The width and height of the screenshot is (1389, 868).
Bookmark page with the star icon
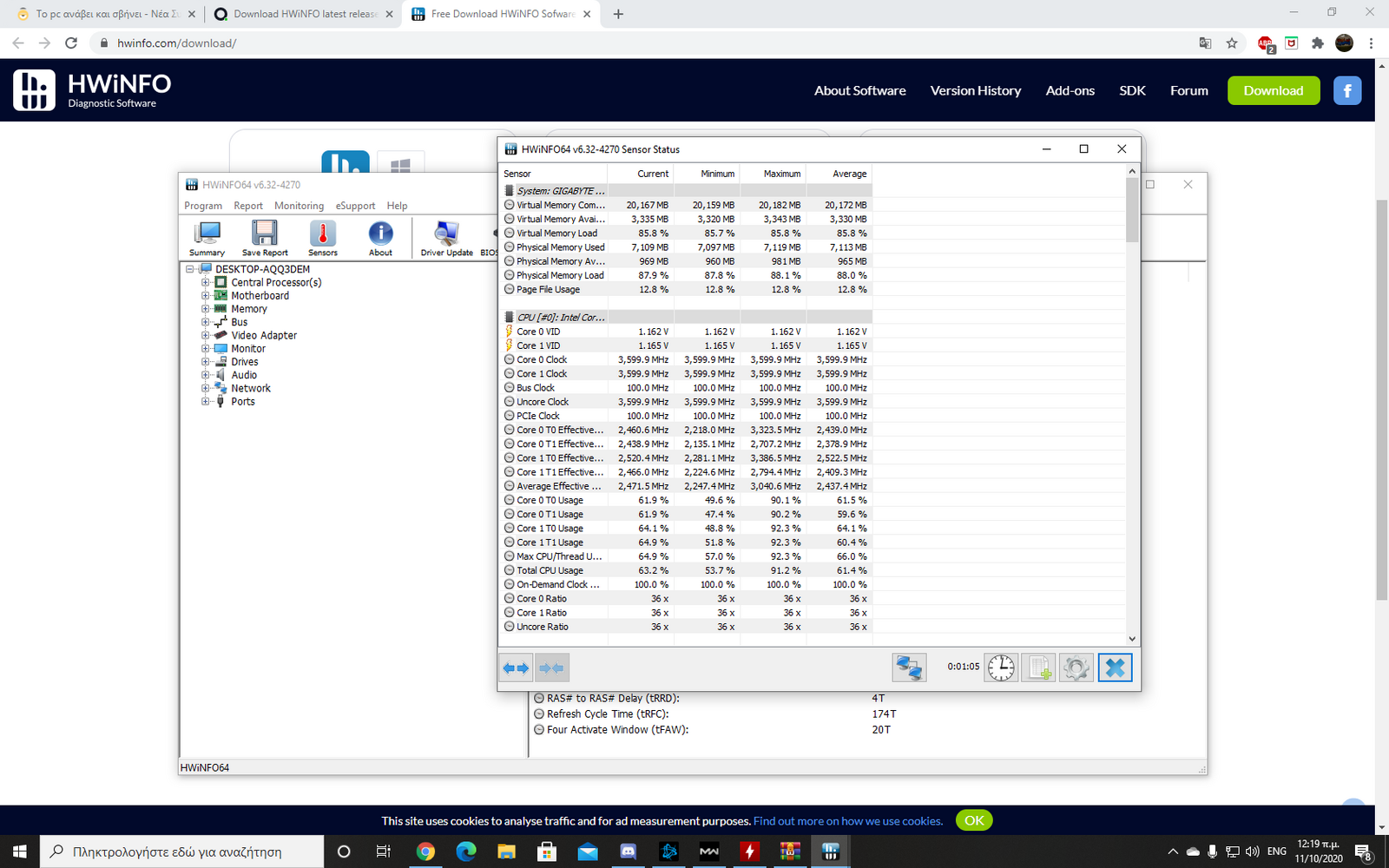1232,43
